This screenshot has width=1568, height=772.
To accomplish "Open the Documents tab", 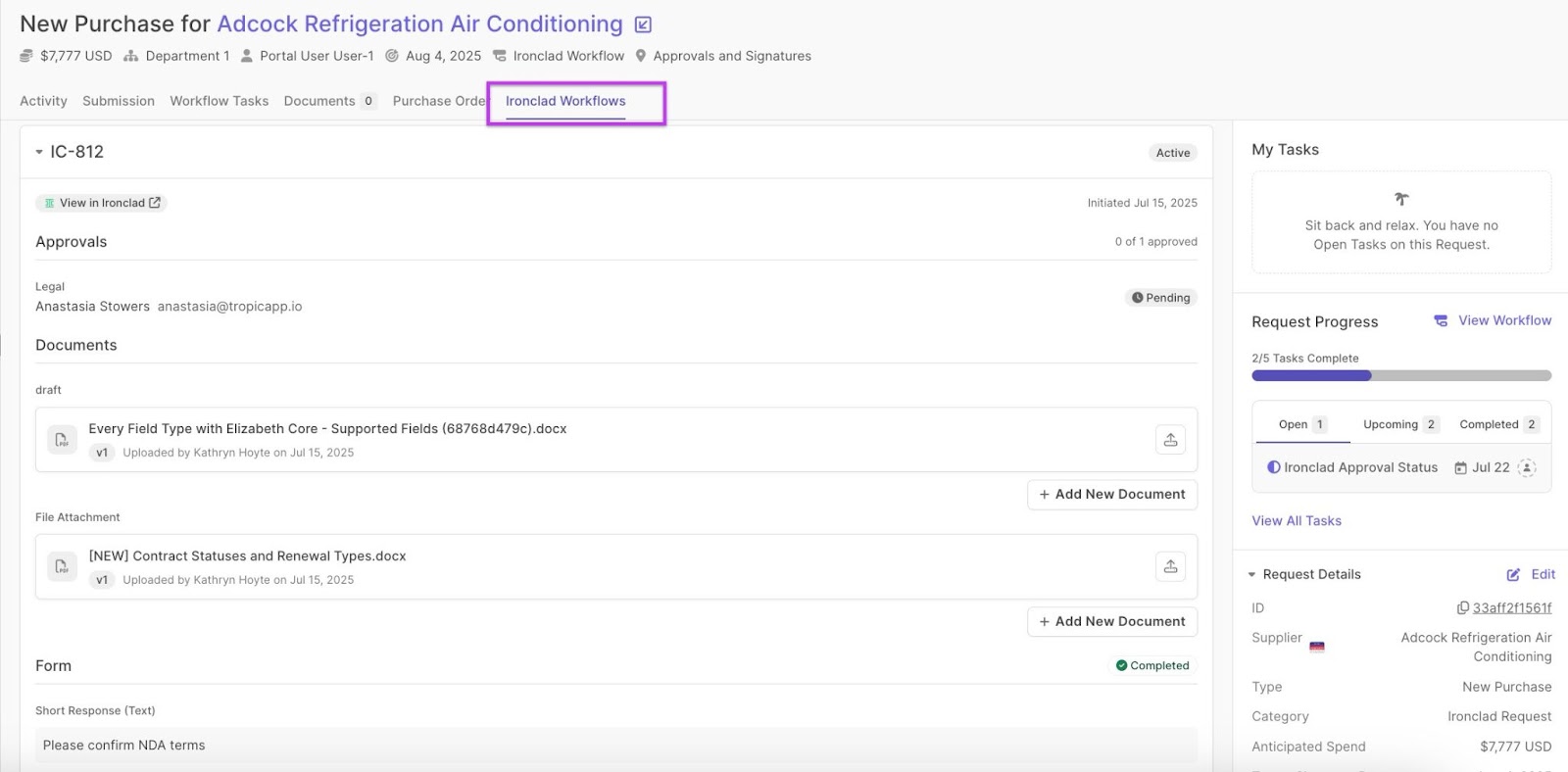I will [330, 101].
